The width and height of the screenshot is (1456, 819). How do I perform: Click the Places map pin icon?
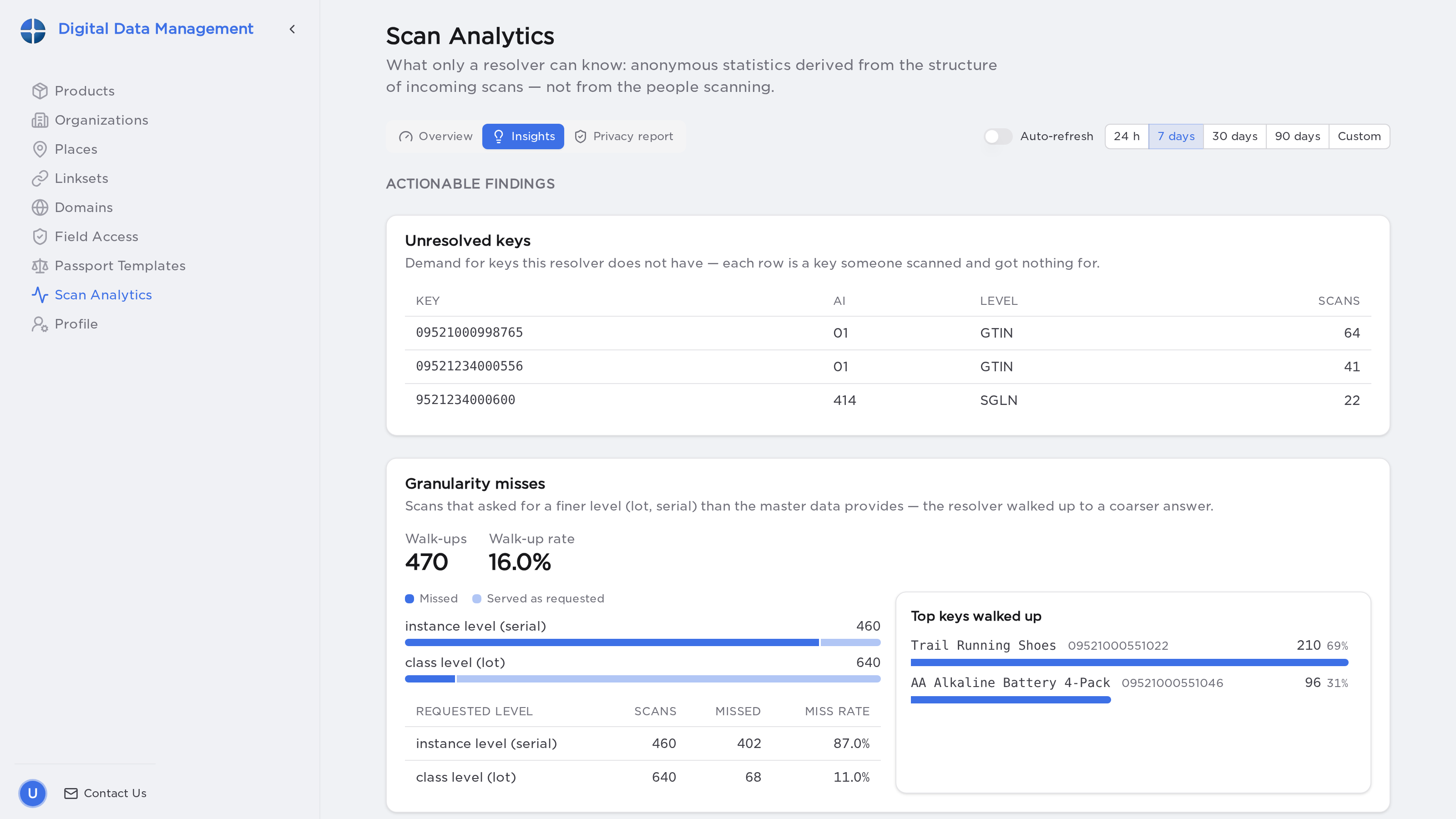point(40,149)
